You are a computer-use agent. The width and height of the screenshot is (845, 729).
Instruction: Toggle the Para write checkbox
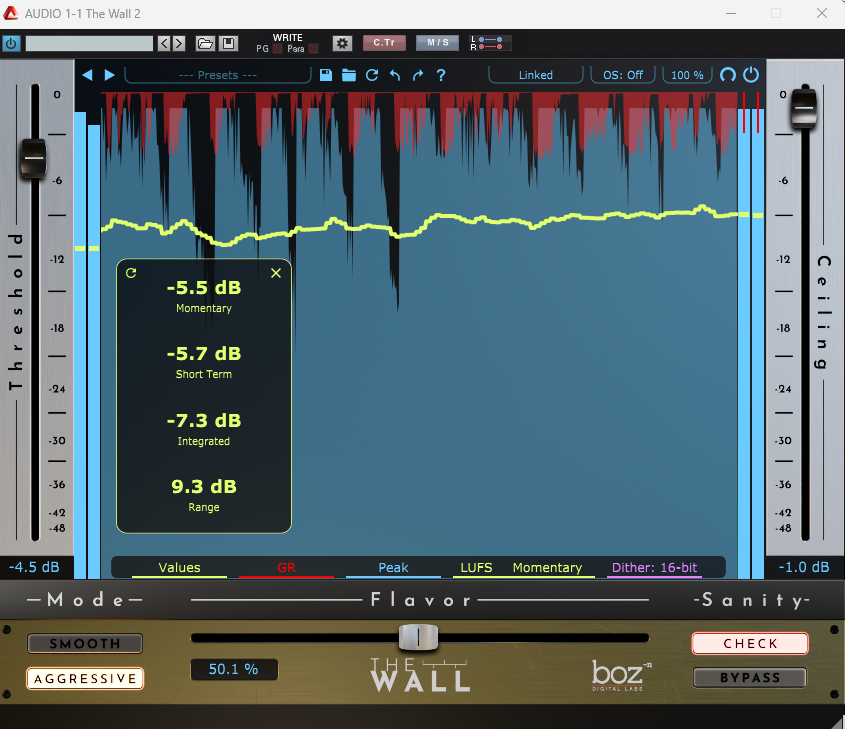coord(313,49)
